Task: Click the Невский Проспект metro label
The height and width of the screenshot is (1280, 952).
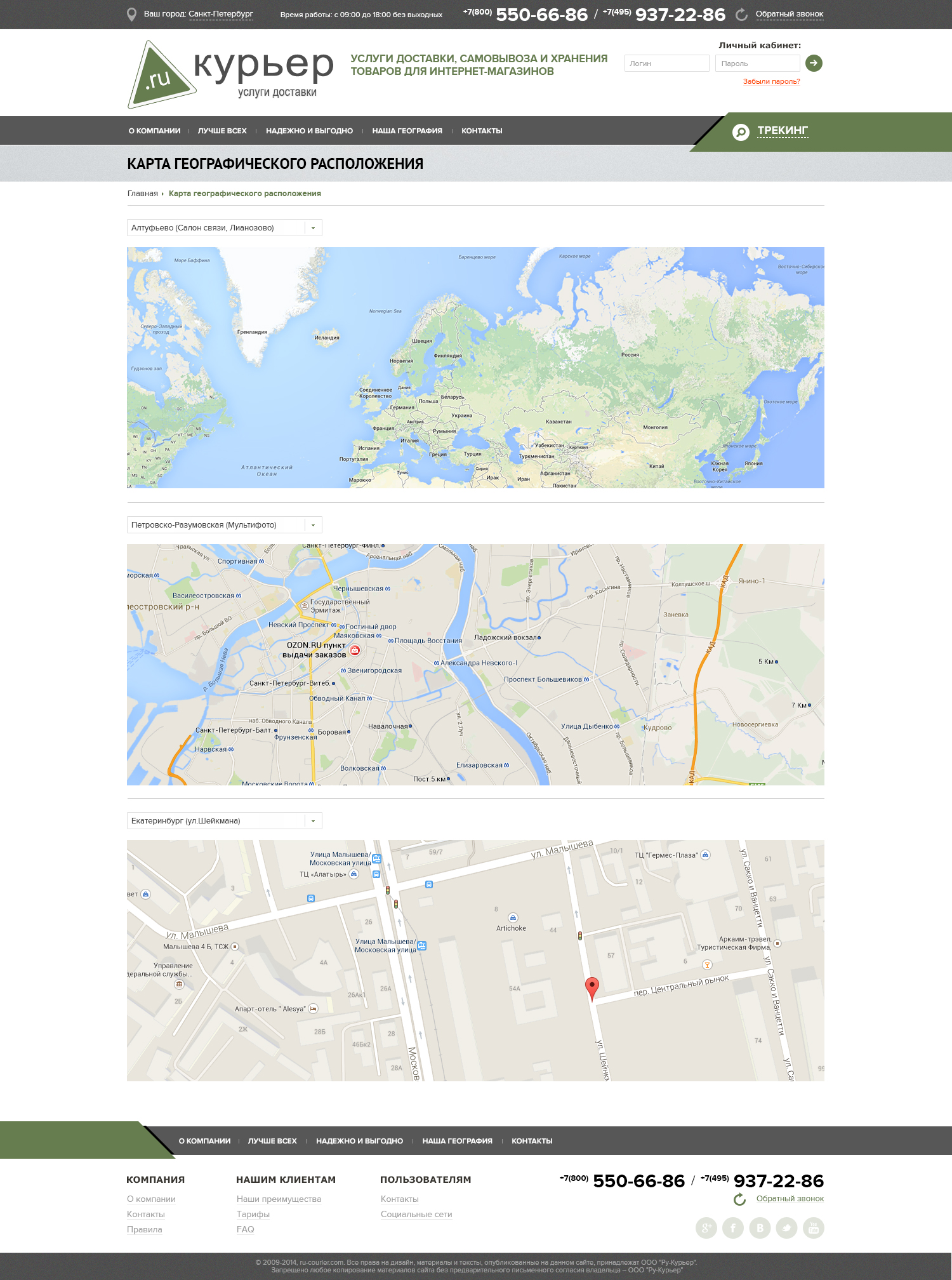Action: click(299, 625)
